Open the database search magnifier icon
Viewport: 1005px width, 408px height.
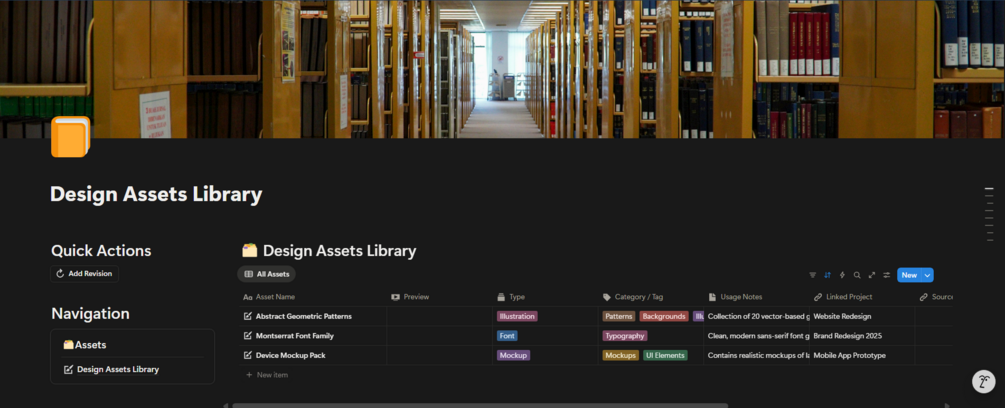(x=857, y=275)
